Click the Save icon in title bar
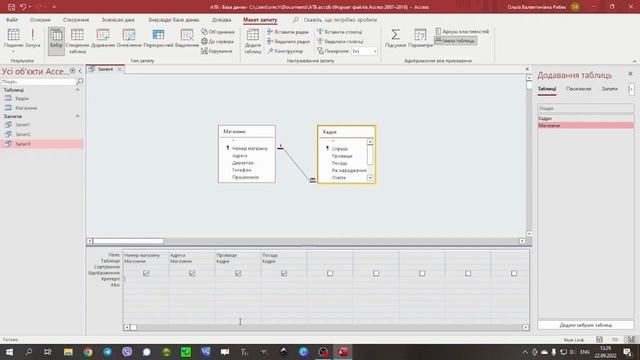The height and width of the screenshot is (360, 640). tap(11, 7)
